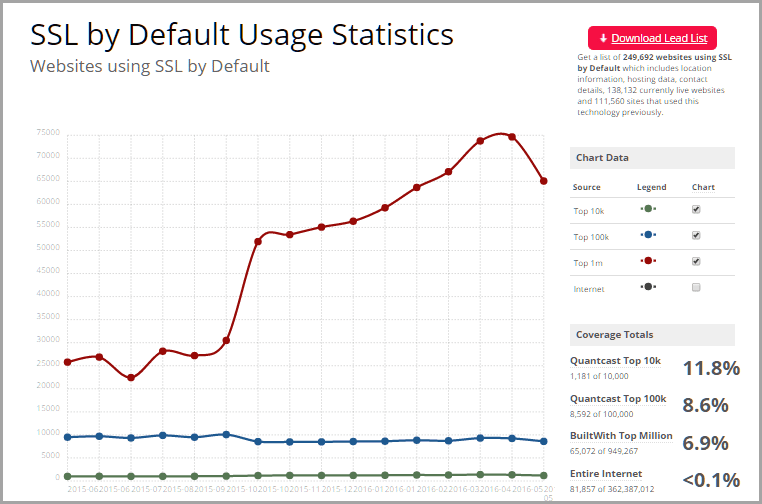Click the <0.1% coverage value
This screenshot has height=504, width=762.
[711, 480]
